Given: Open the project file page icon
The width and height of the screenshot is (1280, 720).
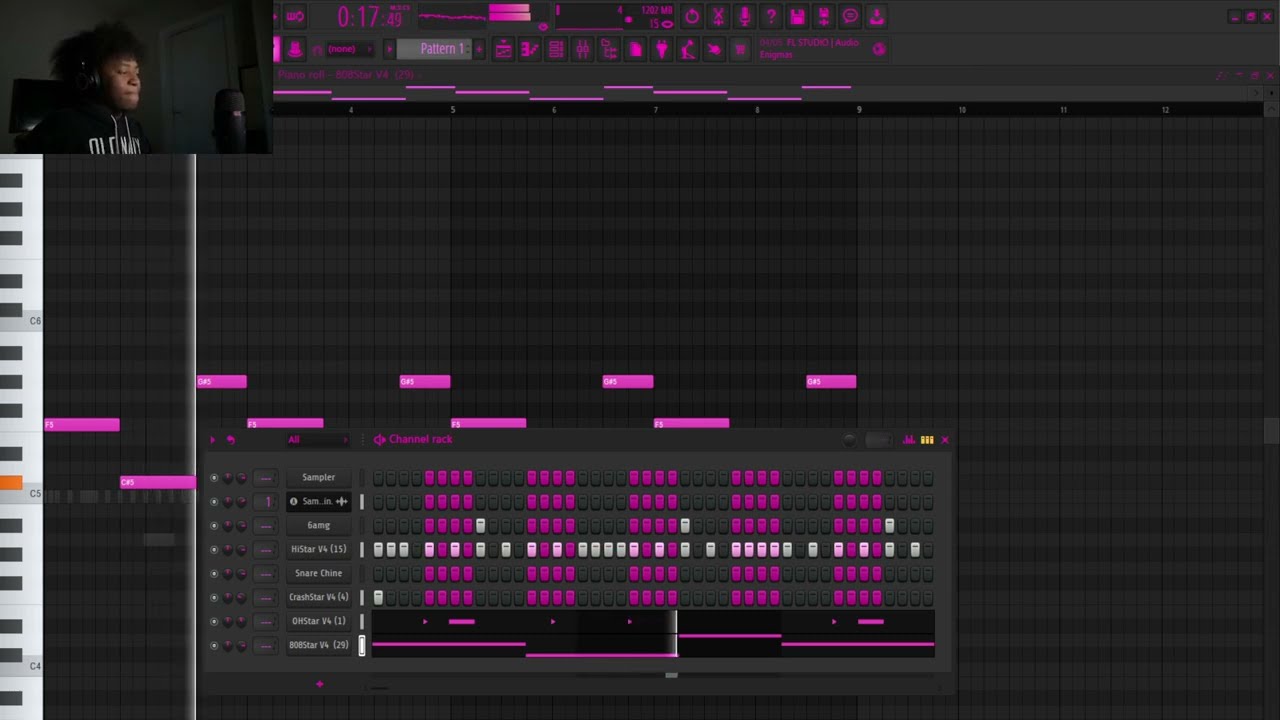Looking at the screenshot, I should (635, 49).
